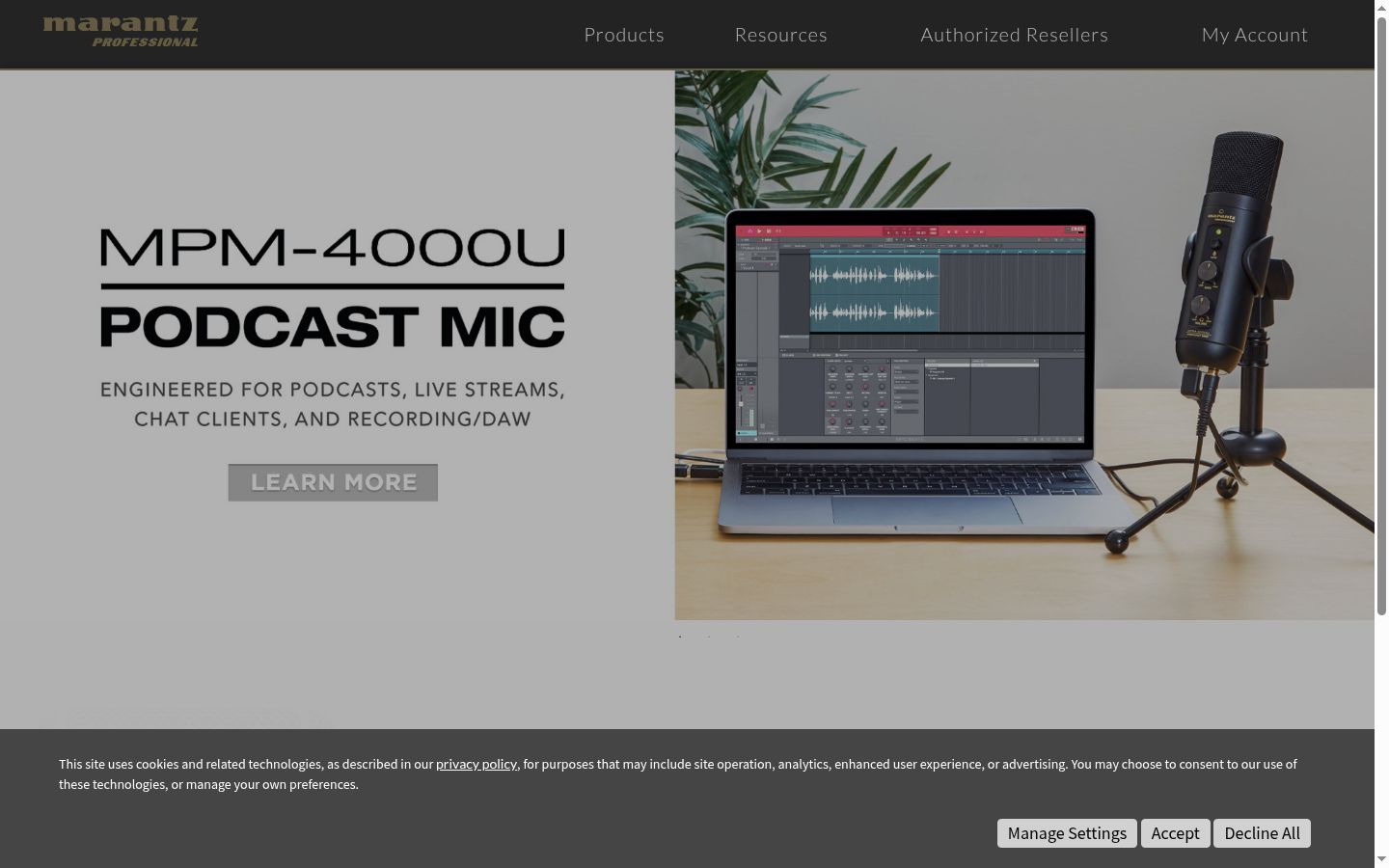
Task: Click the PODCAST MIC headline
Action: point(333,326)
